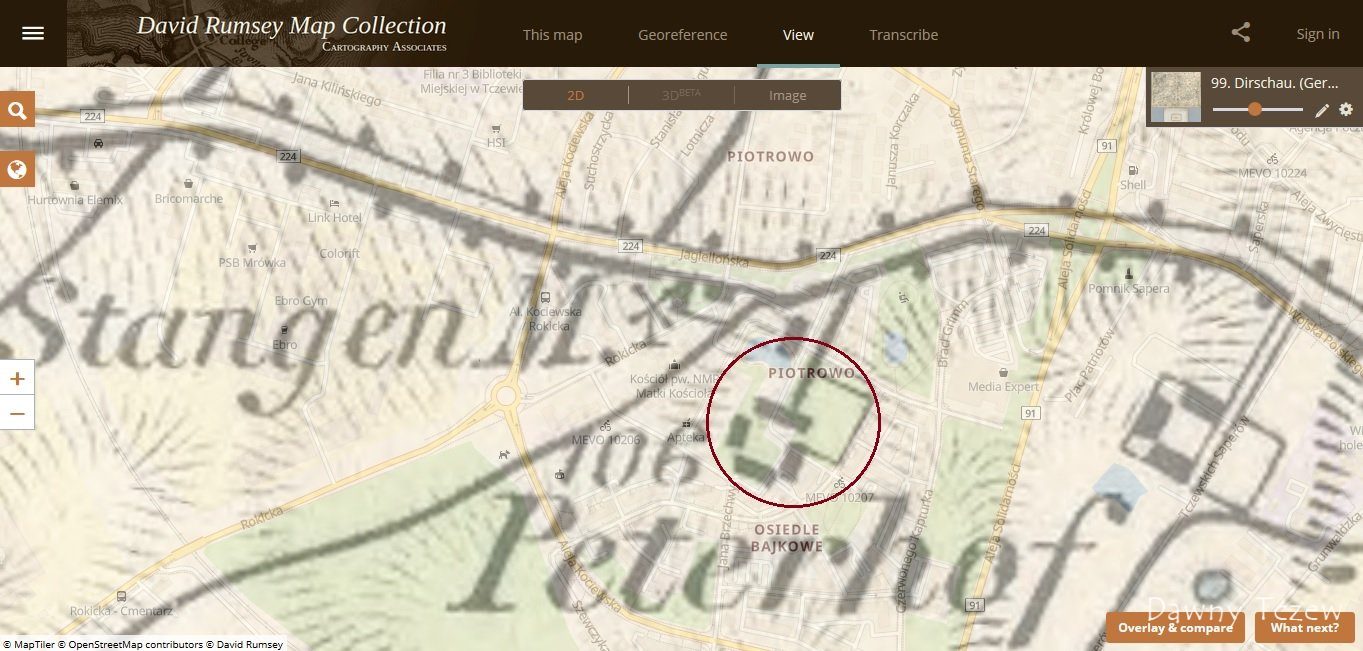Open map settings gear icon

1346,109
